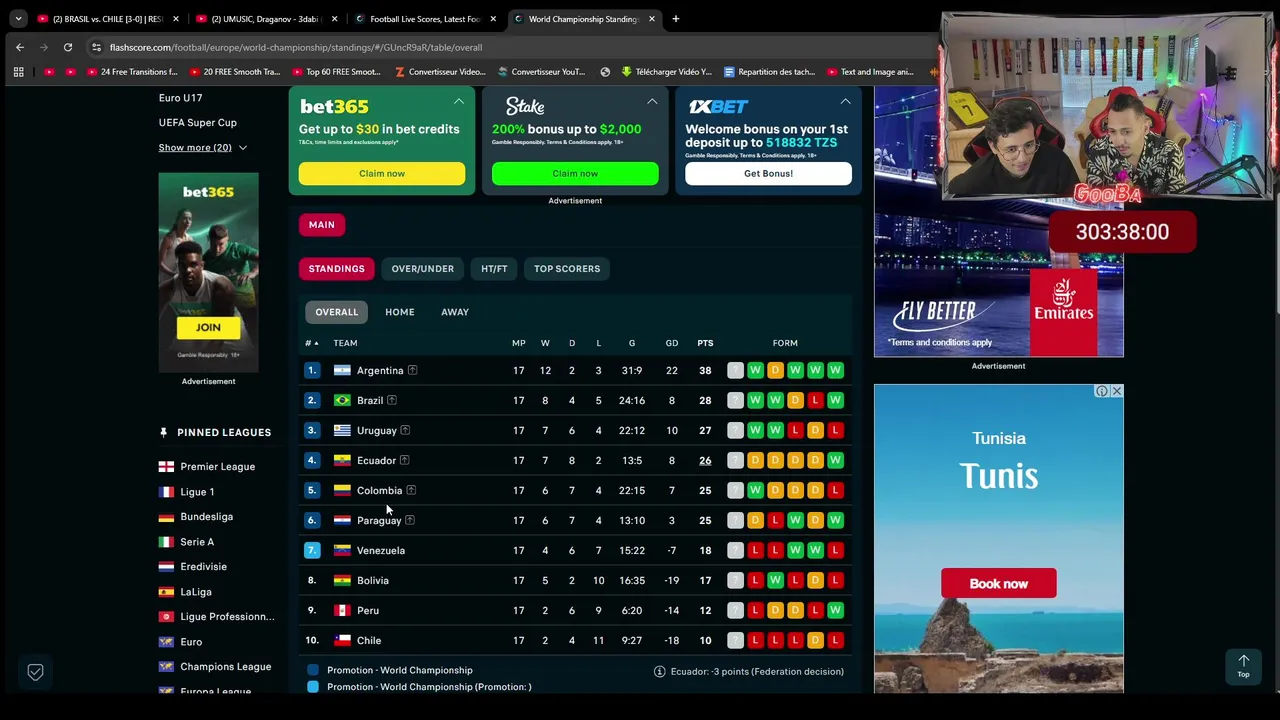Click the info icon next to Brazil
Image resolution: width=1280 pixels, height=720 pixels.
(x=392, y=401)
